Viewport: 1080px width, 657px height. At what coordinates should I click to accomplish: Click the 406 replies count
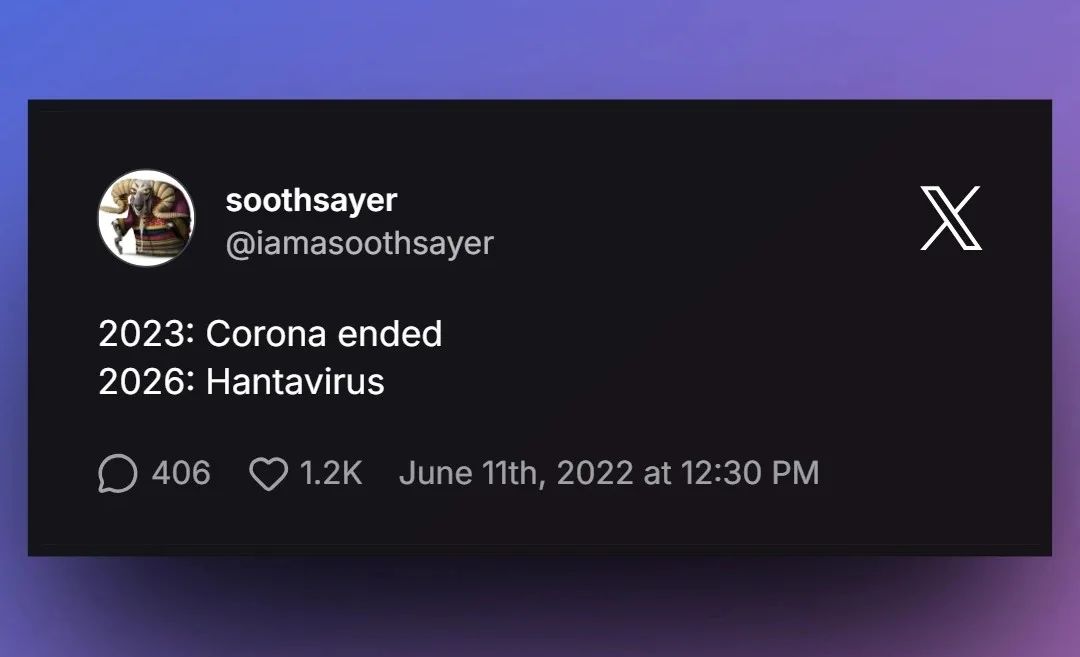181,473
